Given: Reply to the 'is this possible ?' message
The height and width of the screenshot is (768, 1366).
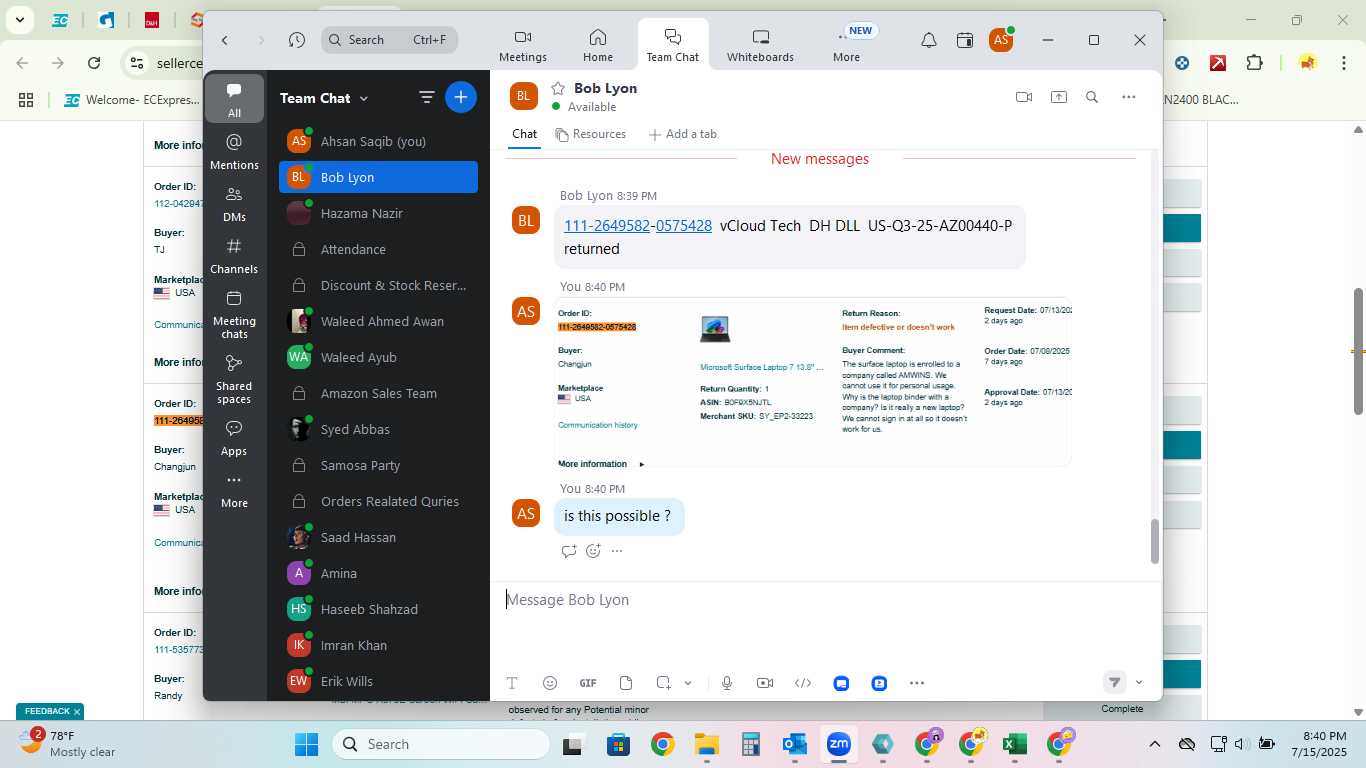Looking at the screenshot, I should coord(569,551).
